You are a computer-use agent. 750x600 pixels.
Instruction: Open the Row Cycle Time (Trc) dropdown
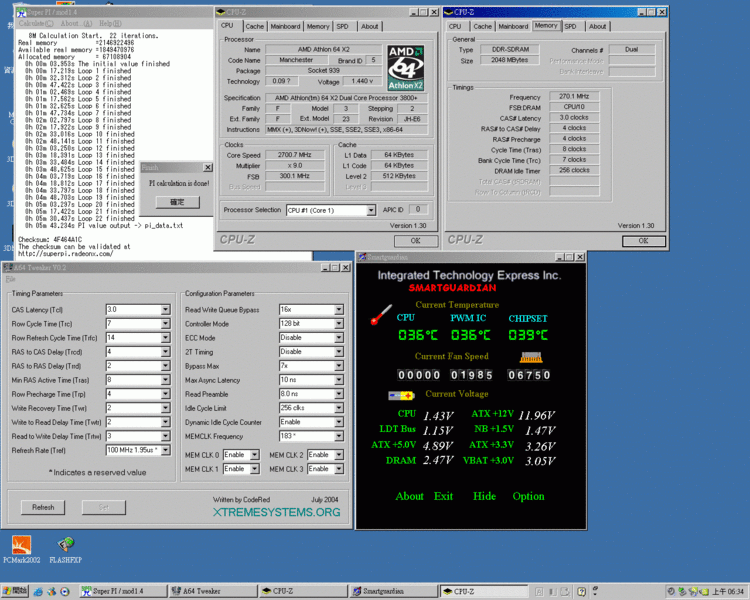click(x=165, y=324)
